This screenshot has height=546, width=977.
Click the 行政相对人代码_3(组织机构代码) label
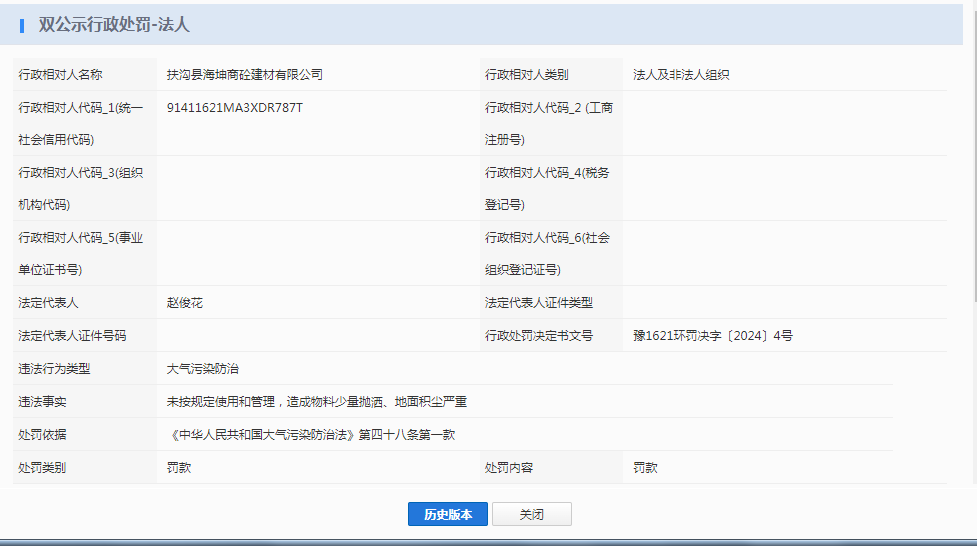click(x=81, y=188)
